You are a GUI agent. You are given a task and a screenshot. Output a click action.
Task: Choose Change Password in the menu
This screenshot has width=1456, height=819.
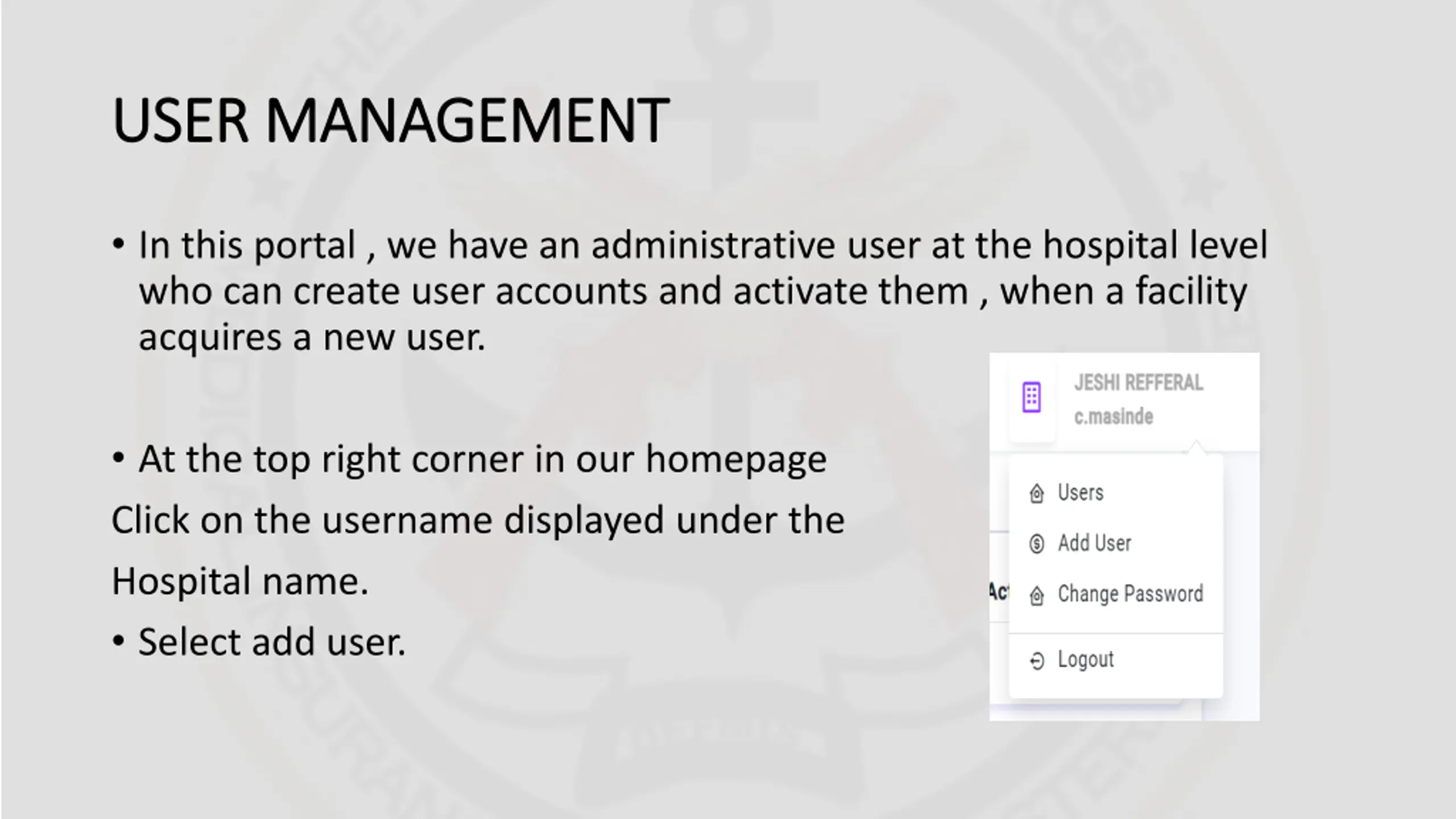pos(1130,594)
